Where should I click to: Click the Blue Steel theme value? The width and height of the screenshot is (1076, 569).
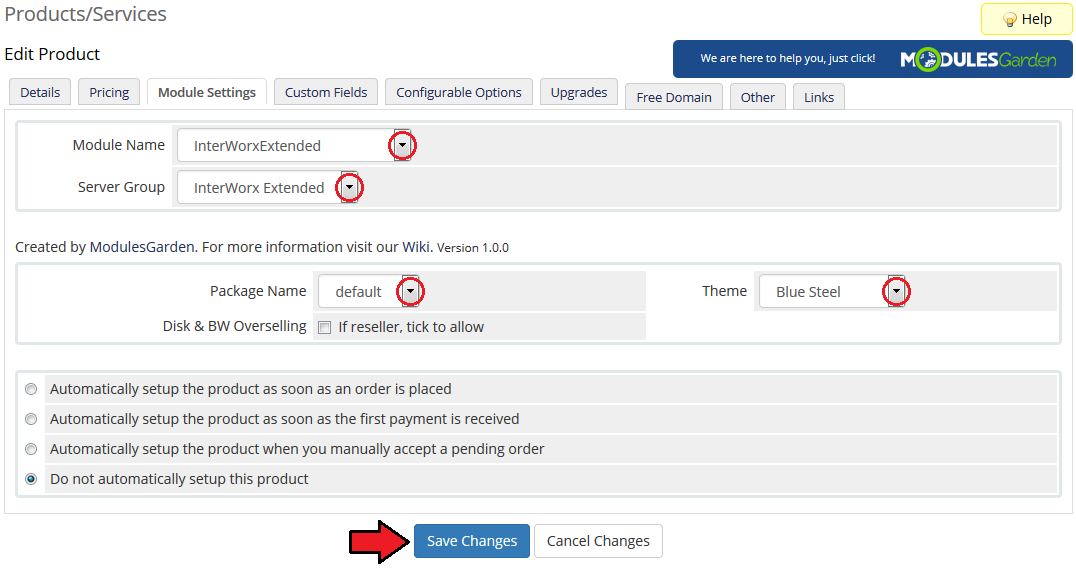point(808,292)
